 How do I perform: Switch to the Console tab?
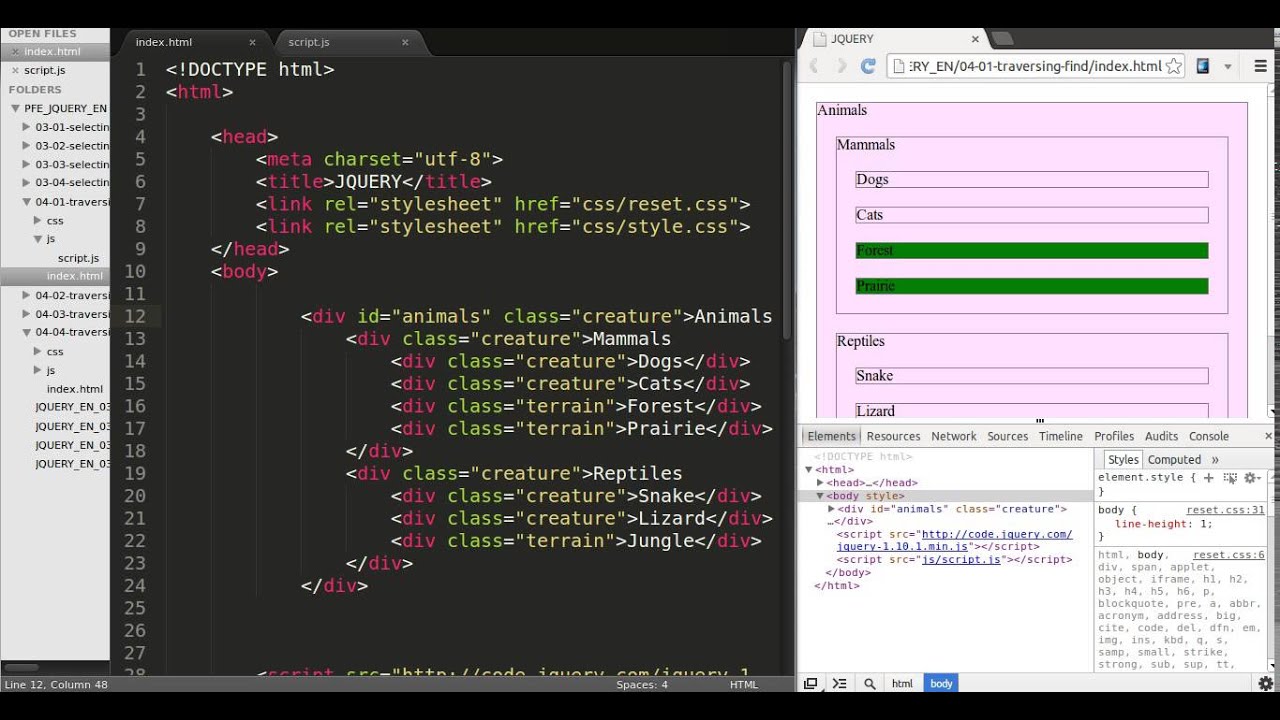[1209, 436]
